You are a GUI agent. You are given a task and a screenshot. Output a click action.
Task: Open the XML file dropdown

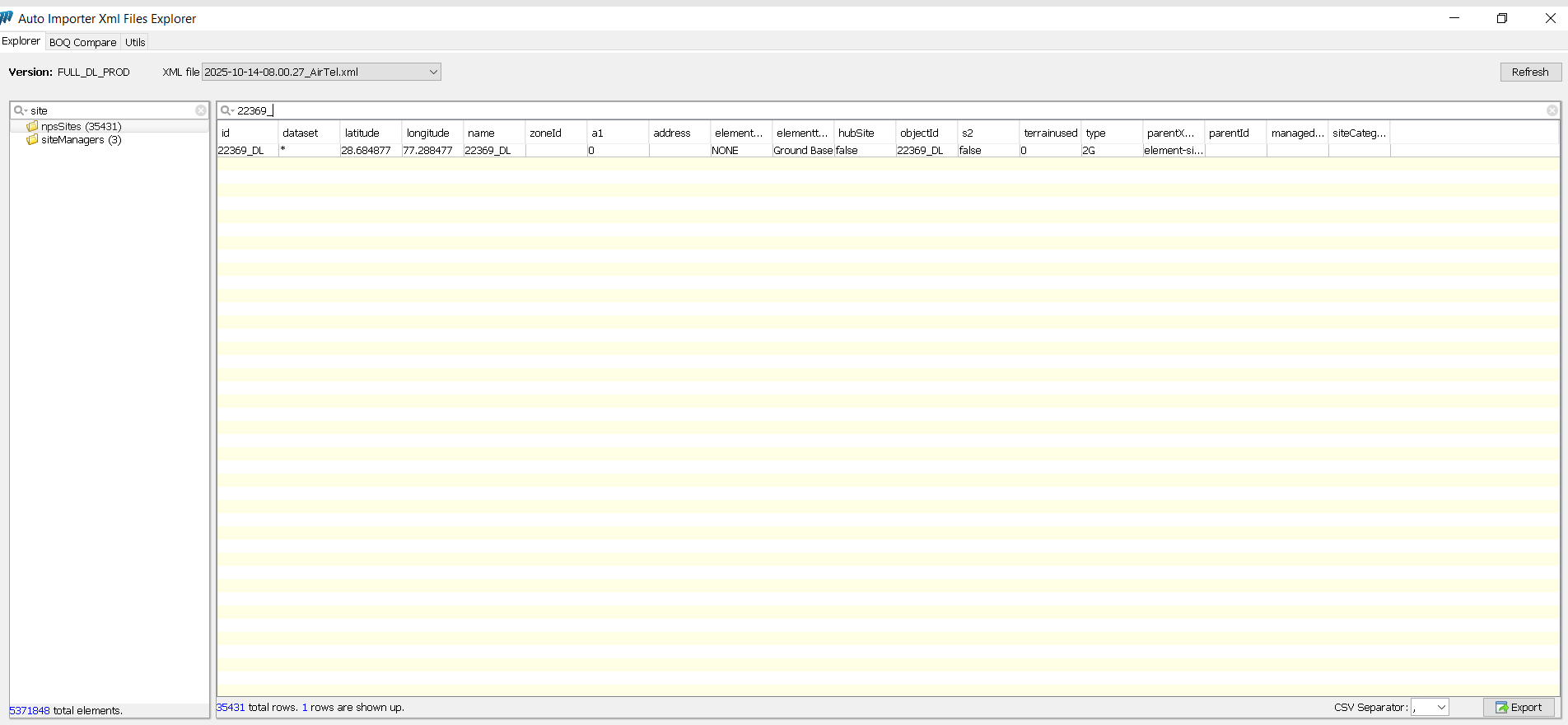(433, 72)
